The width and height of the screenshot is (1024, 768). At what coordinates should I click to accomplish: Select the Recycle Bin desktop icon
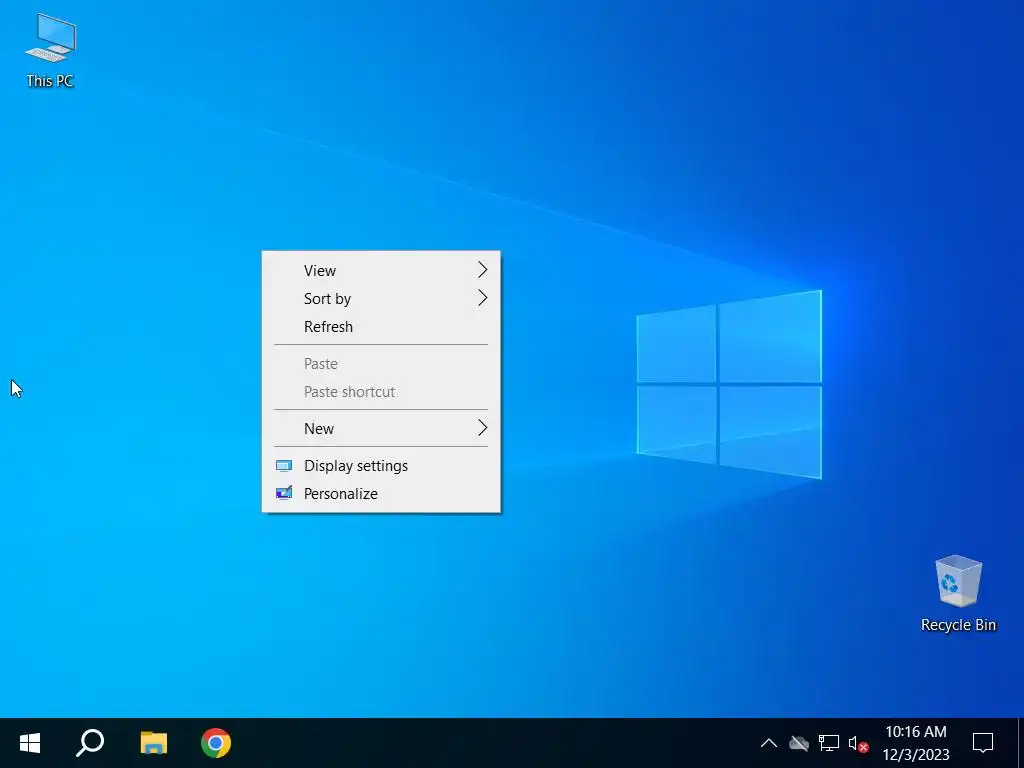(x=958, y=594)
